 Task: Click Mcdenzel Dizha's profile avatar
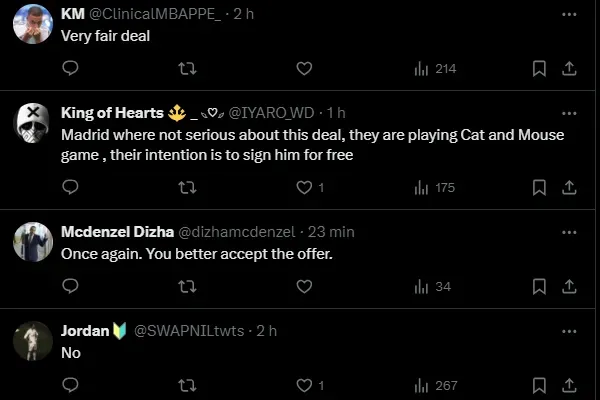(x=32, y=241)
